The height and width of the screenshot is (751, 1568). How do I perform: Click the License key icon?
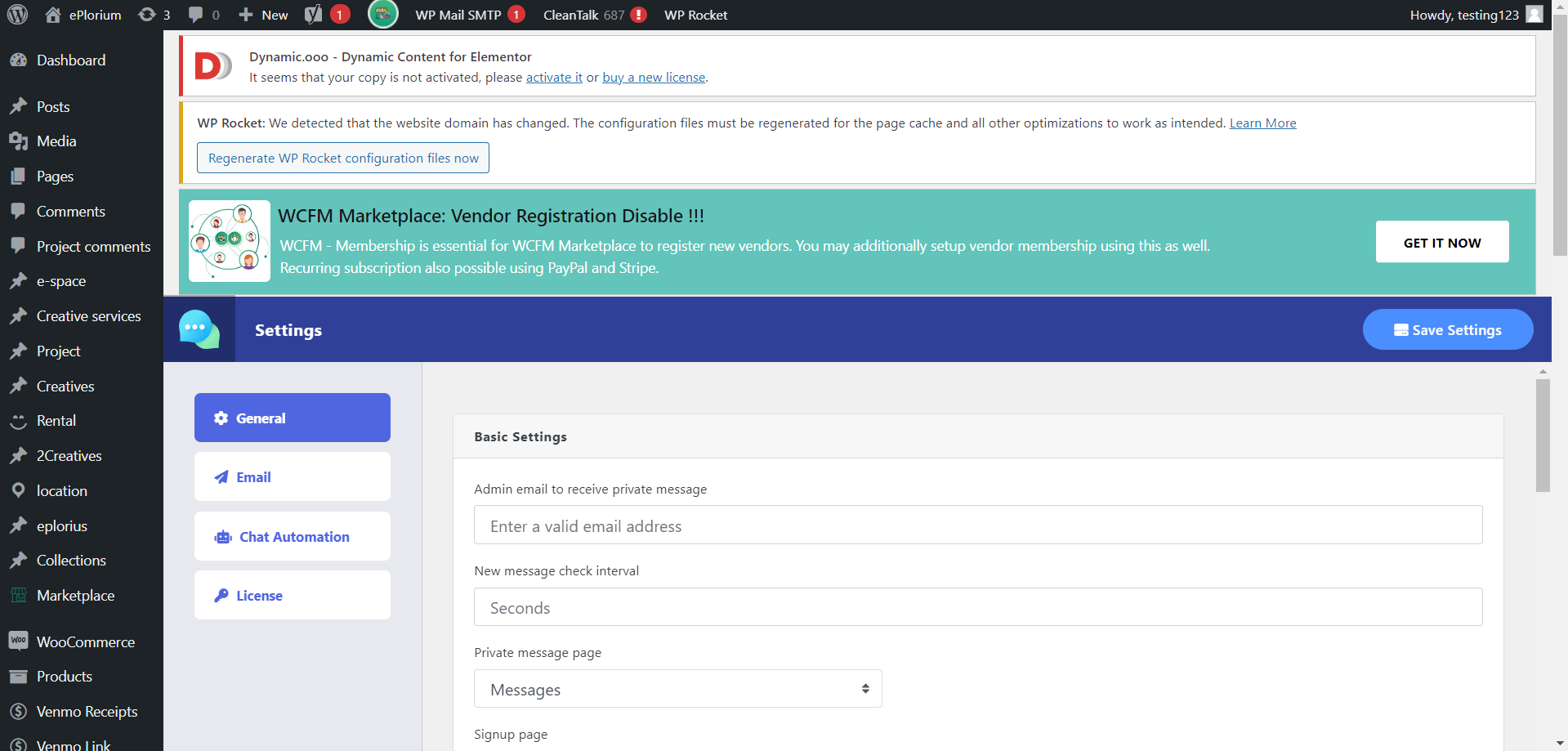point(221,596)
